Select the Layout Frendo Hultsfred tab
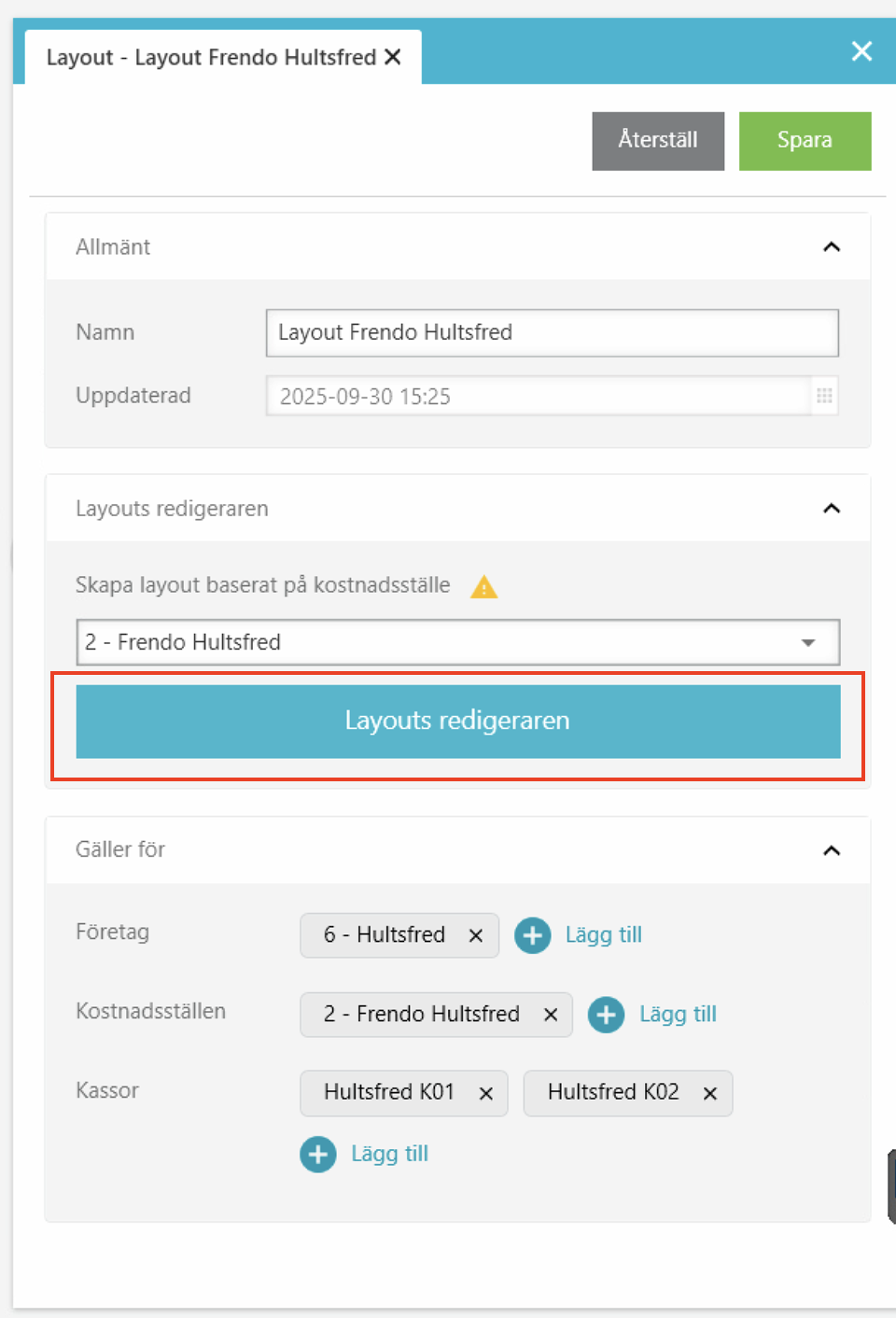Image resolution: width=896 pixels, height=1318 pixels. (211, 58)
